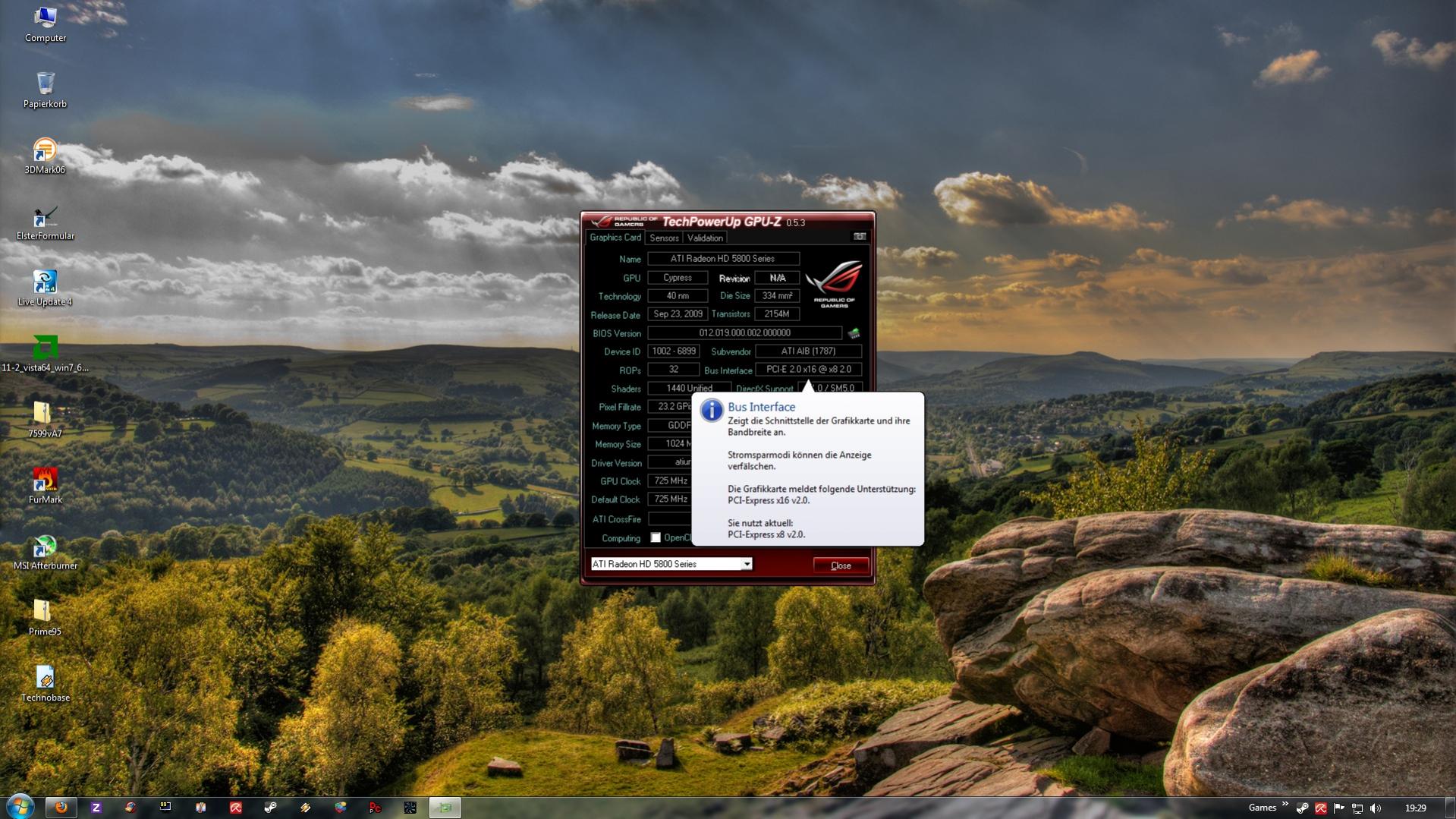Click the Show desktop button at taskbar edge
The height and width of the screenshot is (819, 1456).
tap(1450, 808)
